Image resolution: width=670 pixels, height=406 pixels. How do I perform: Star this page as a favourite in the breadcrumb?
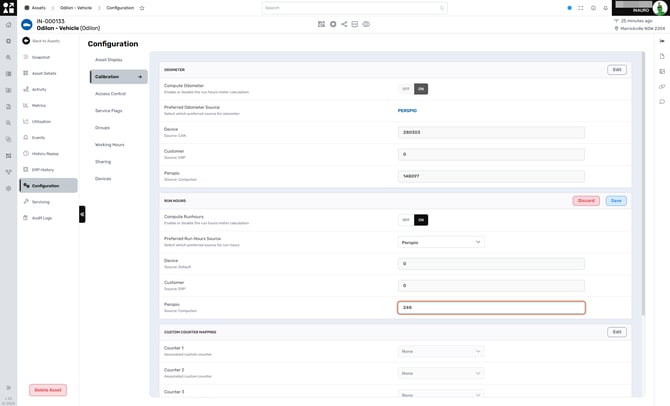click(x=142, y=8)
